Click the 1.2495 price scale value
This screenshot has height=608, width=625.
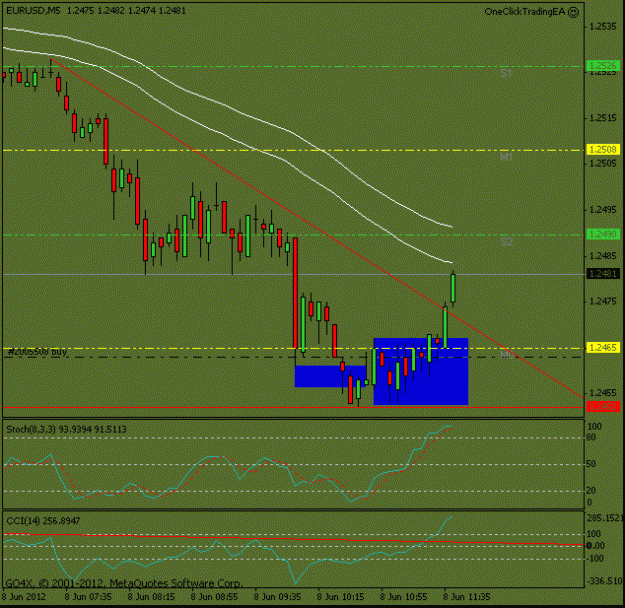[x=603, y=210]
